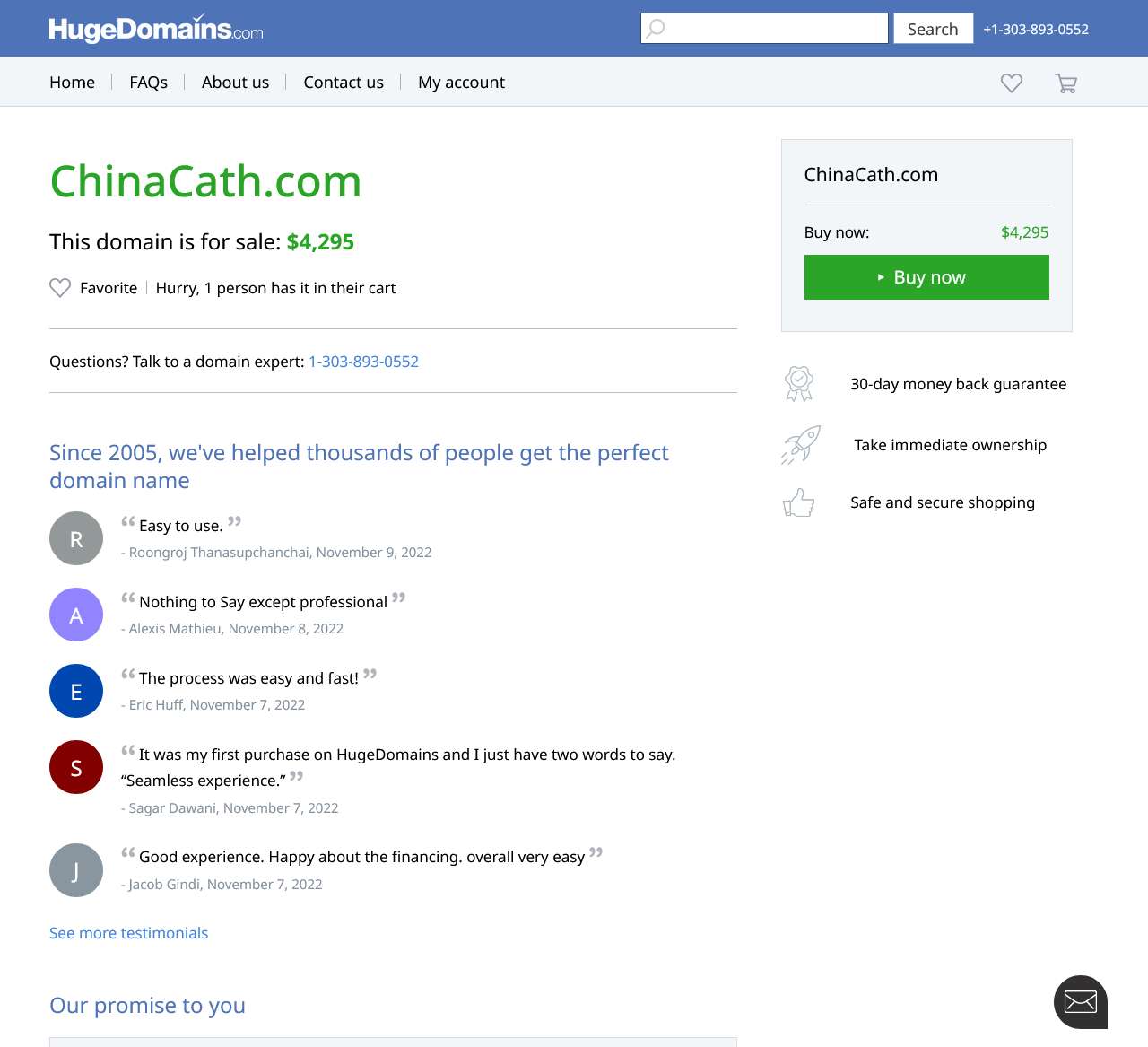Click Roongroj Thanasupchanchai attribution line
Viewport: 1148px width, 1047px height.
coord(276,553)
